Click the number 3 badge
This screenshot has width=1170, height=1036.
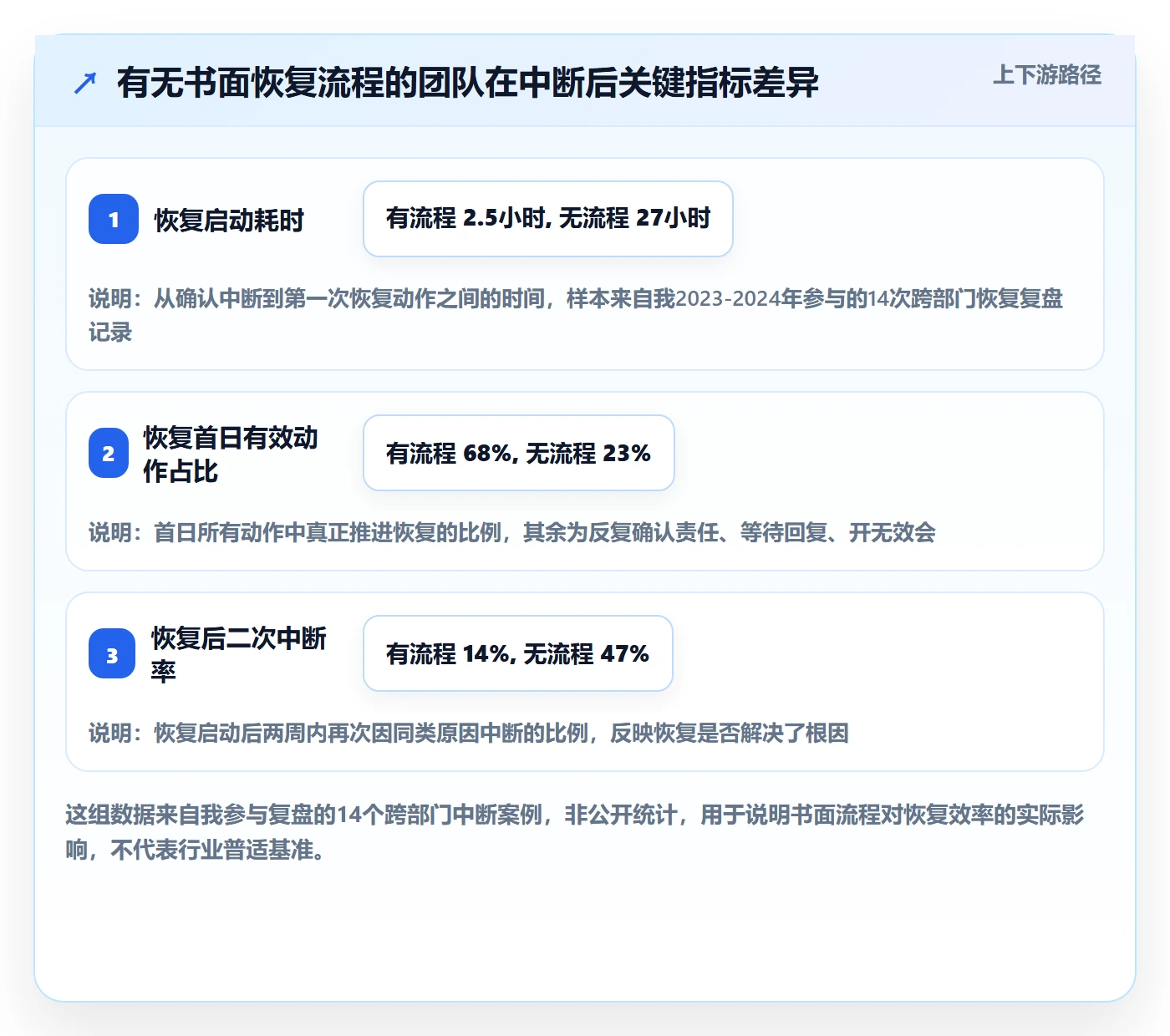(112, 653)
